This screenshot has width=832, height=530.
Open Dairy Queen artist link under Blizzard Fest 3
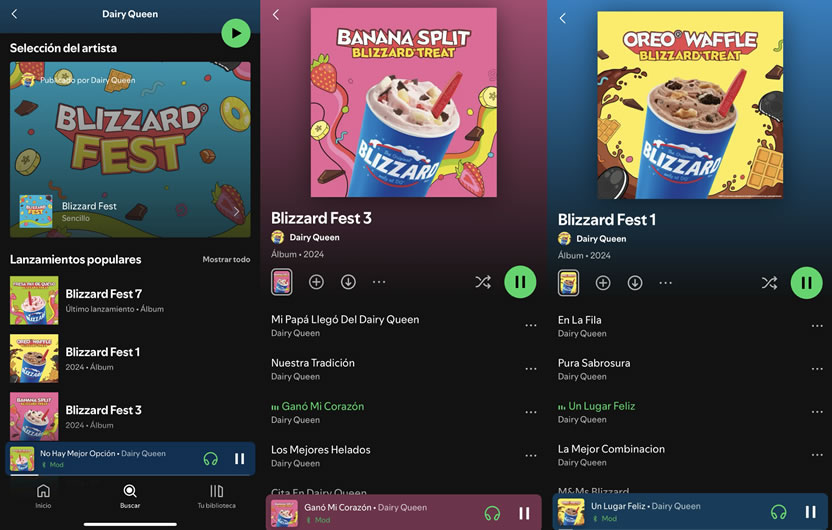(314, 237)
